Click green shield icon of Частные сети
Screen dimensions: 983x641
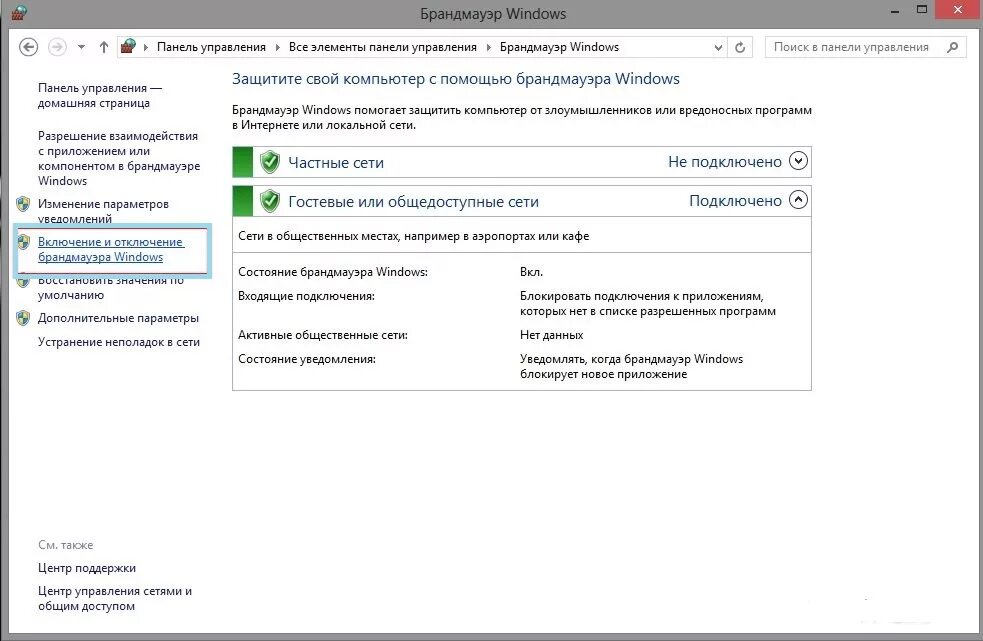270,162
